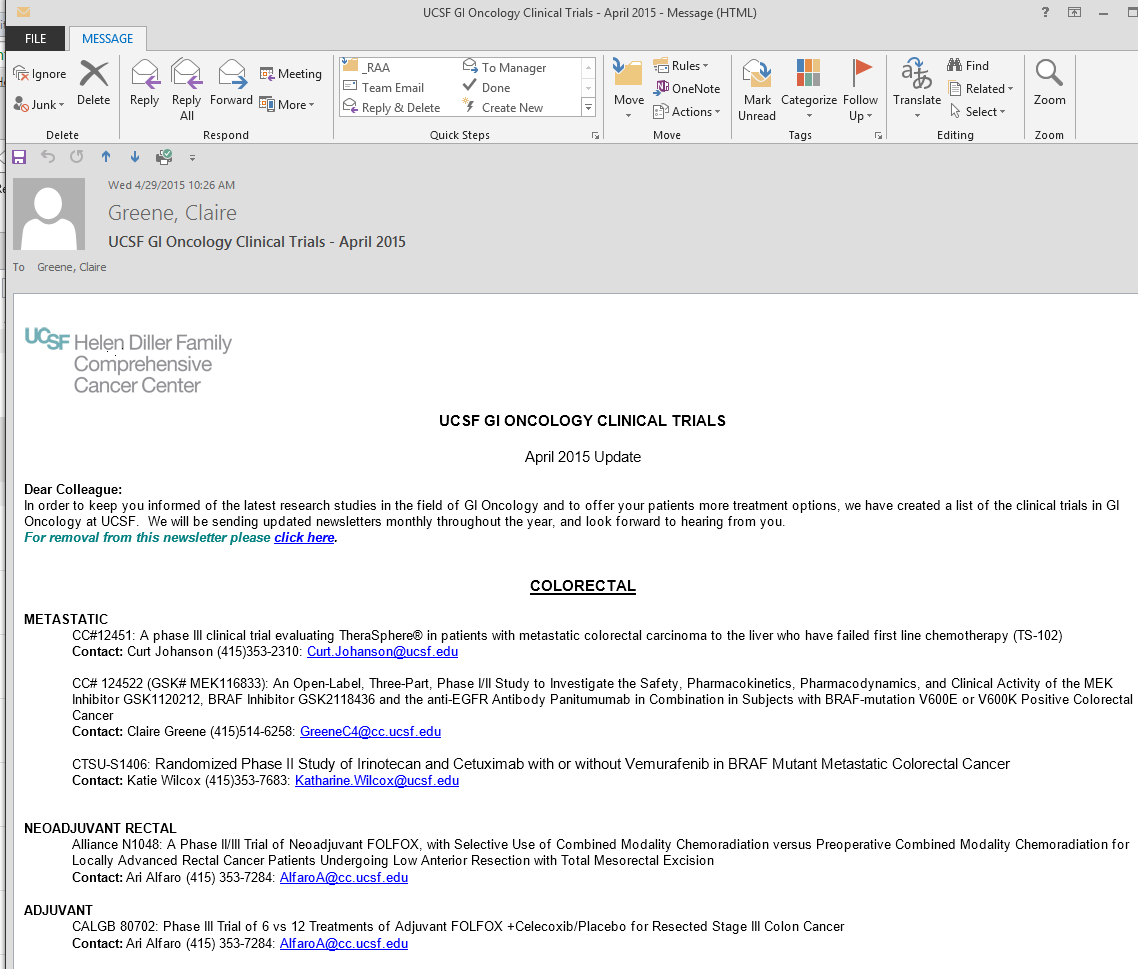Click the message subject line text
The width and height of the screenshot is (1138, 969).
pos(257,242)
